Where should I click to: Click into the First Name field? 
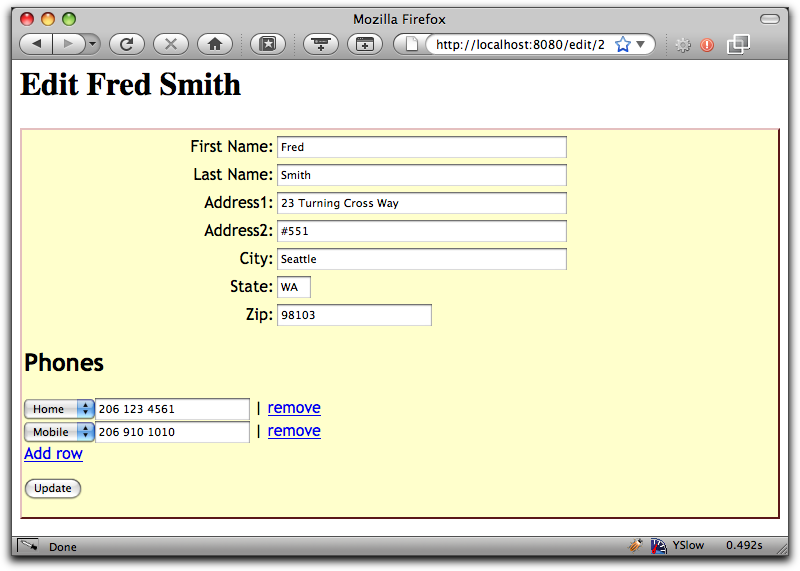[421, 147]
